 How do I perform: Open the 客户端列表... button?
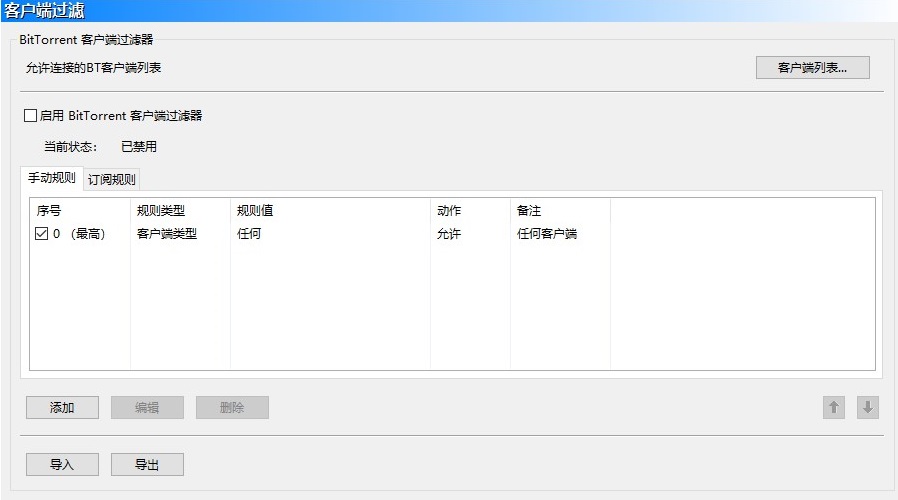point(812,68)
